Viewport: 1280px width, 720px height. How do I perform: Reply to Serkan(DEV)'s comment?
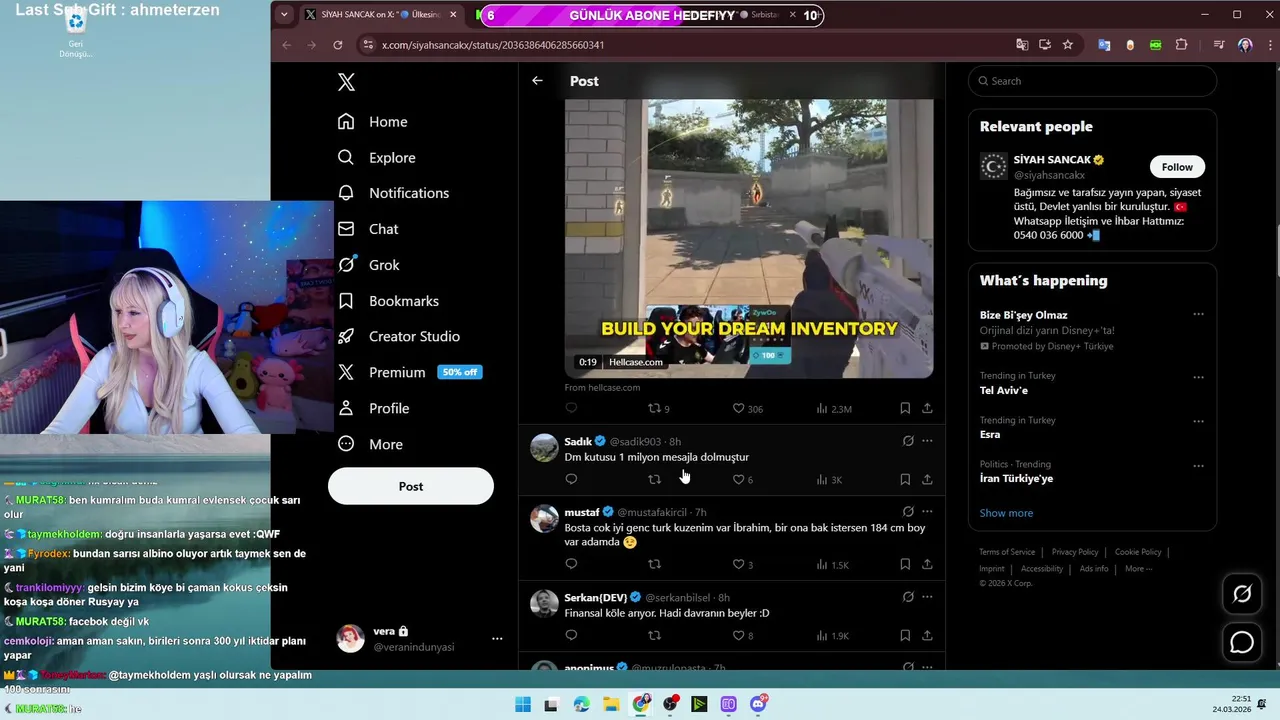[571, 635]
